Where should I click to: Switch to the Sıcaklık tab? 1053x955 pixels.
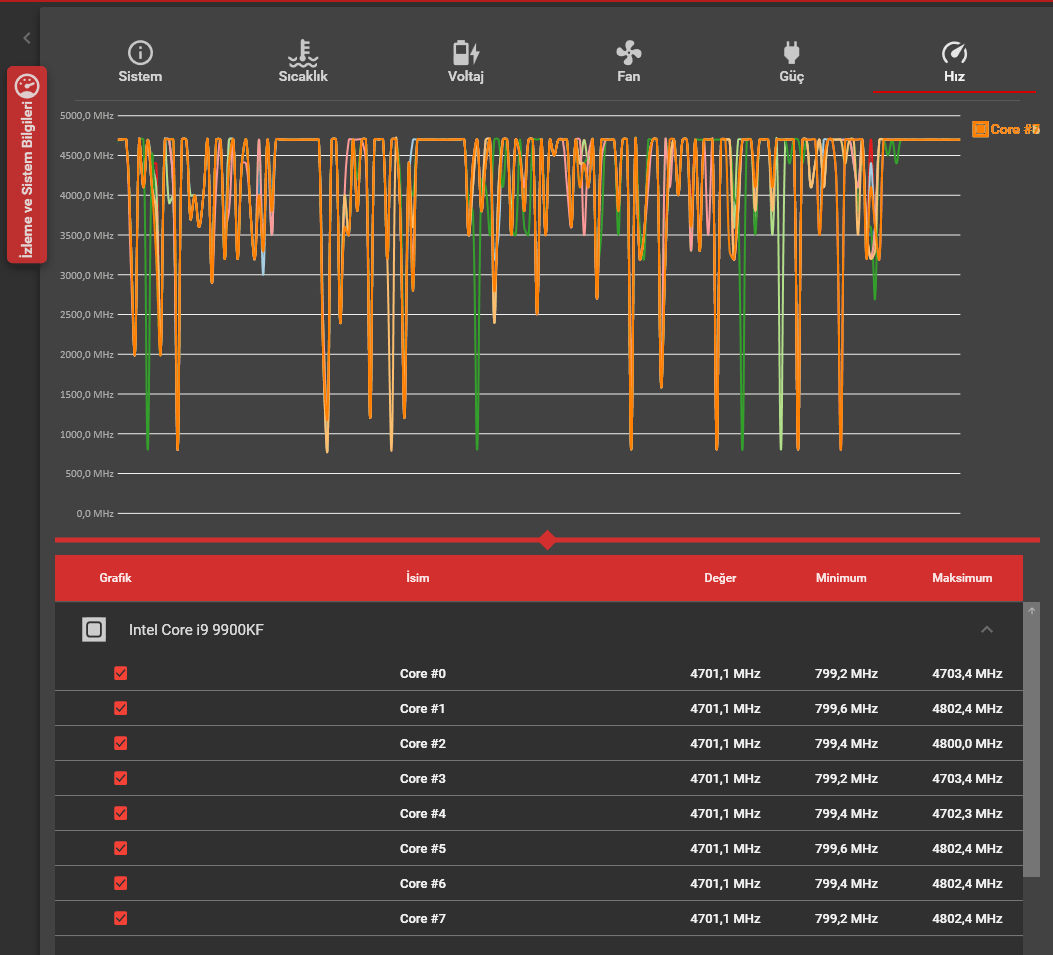(x=303, y=62)
